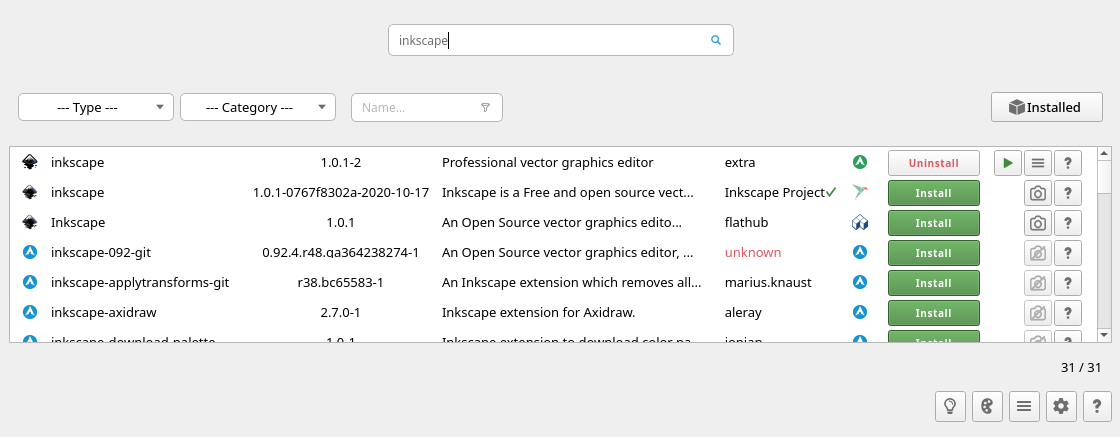Install Inkscape Project AppImage version

click(934, 193)
